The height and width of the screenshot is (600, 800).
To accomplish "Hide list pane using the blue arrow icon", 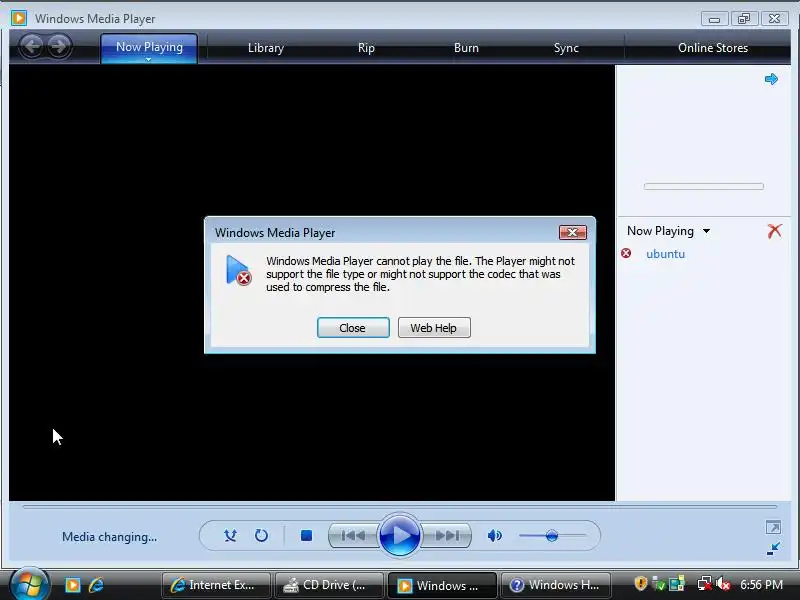I will point(771,79).
